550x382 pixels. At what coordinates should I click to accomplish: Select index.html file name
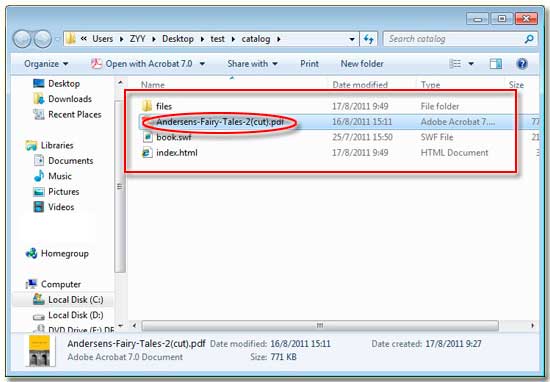click(x=177, y=153)
